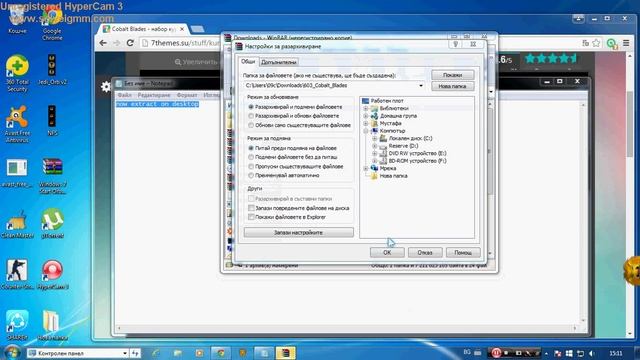Check 'Запази повредените файлове на диска'
This screenshot has width=640, height=360.
(251, 208)
